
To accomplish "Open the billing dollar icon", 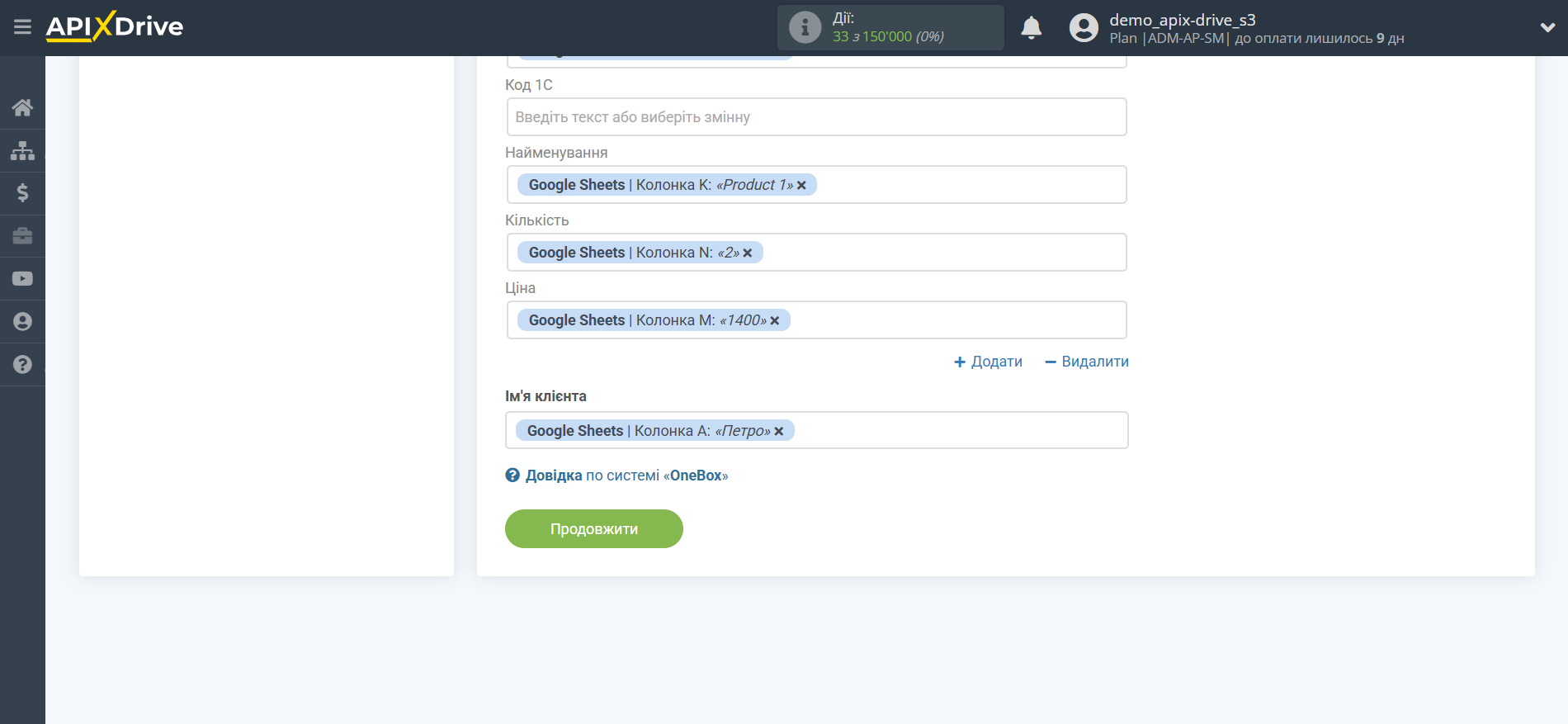I will 22,193.
